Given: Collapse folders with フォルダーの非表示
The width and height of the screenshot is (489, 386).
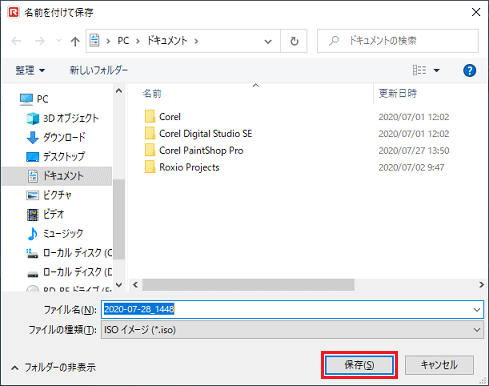Looking at the screenshot, I should 53,367.
